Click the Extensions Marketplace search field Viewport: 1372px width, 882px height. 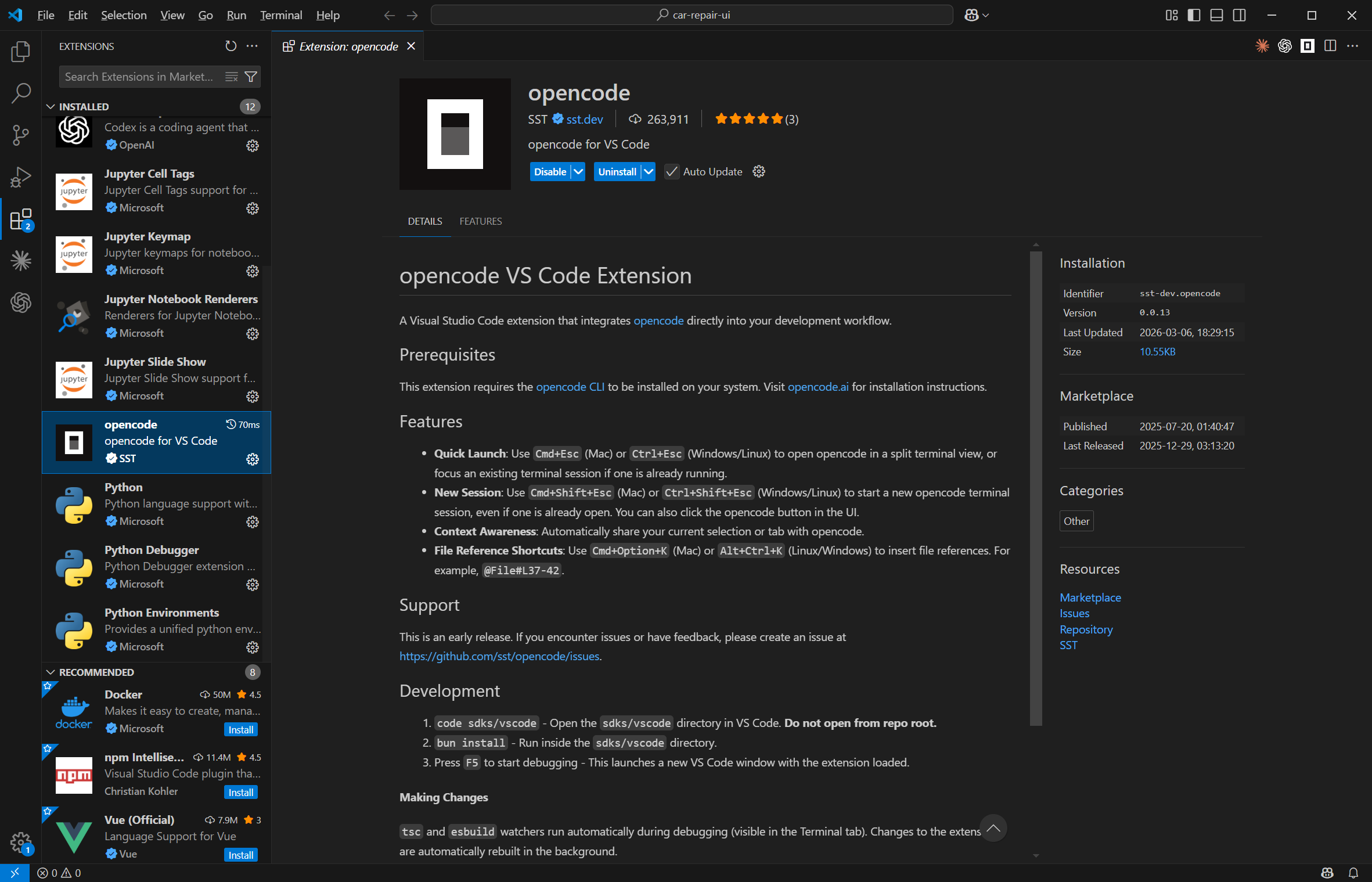pos(139,76)
